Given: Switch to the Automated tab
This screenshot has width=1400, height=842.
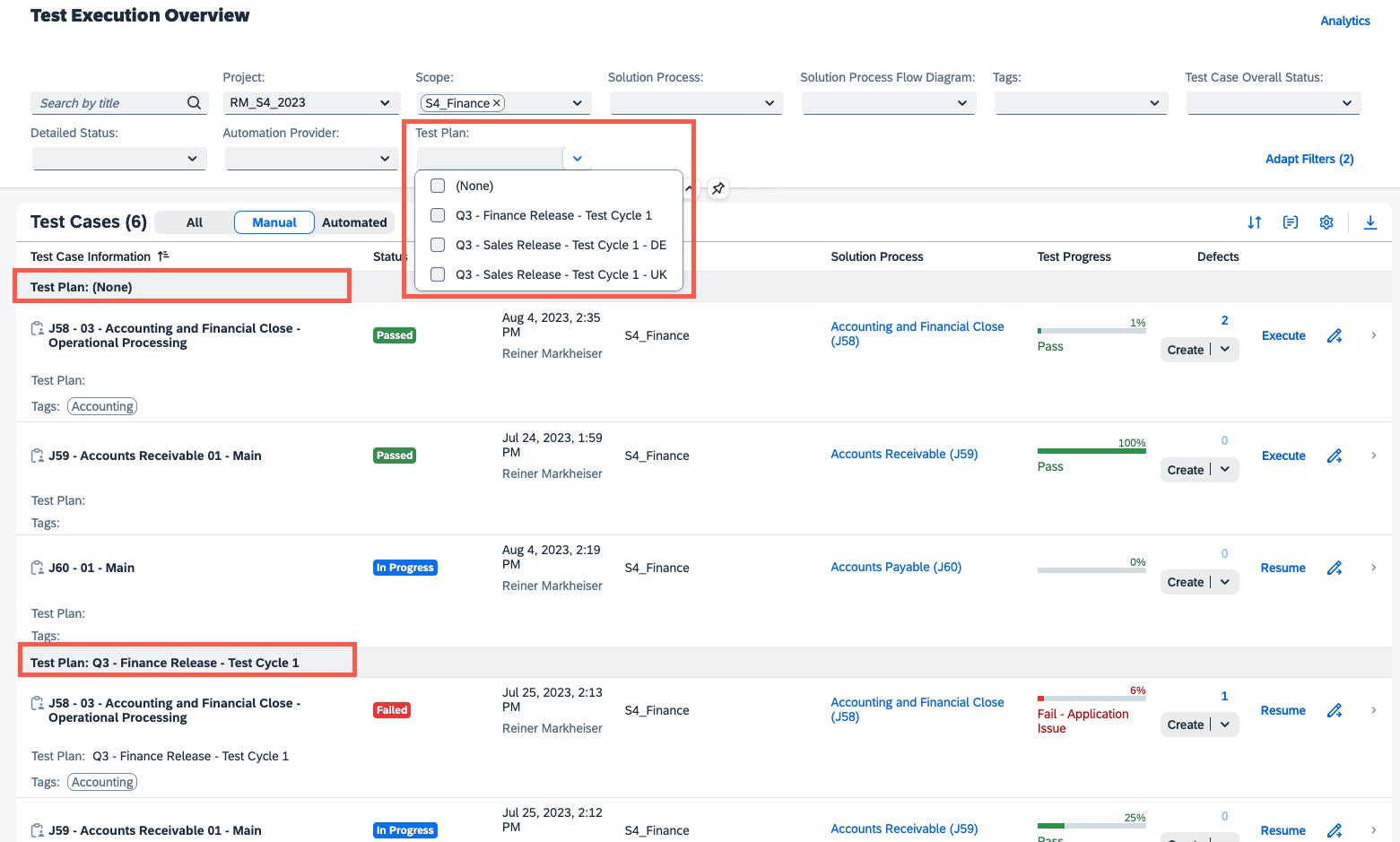Looking at the screenshot, I should [353, 221].
